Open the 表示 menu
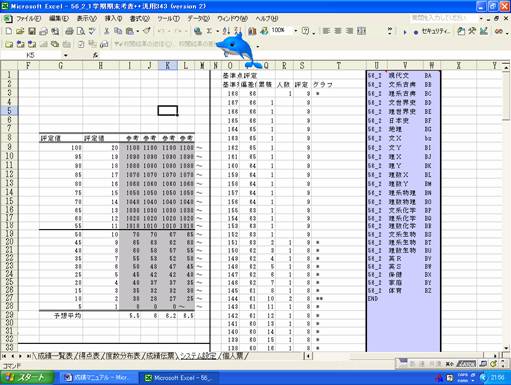511x385 pixels. pyautogui.click(x=87, y=19)
